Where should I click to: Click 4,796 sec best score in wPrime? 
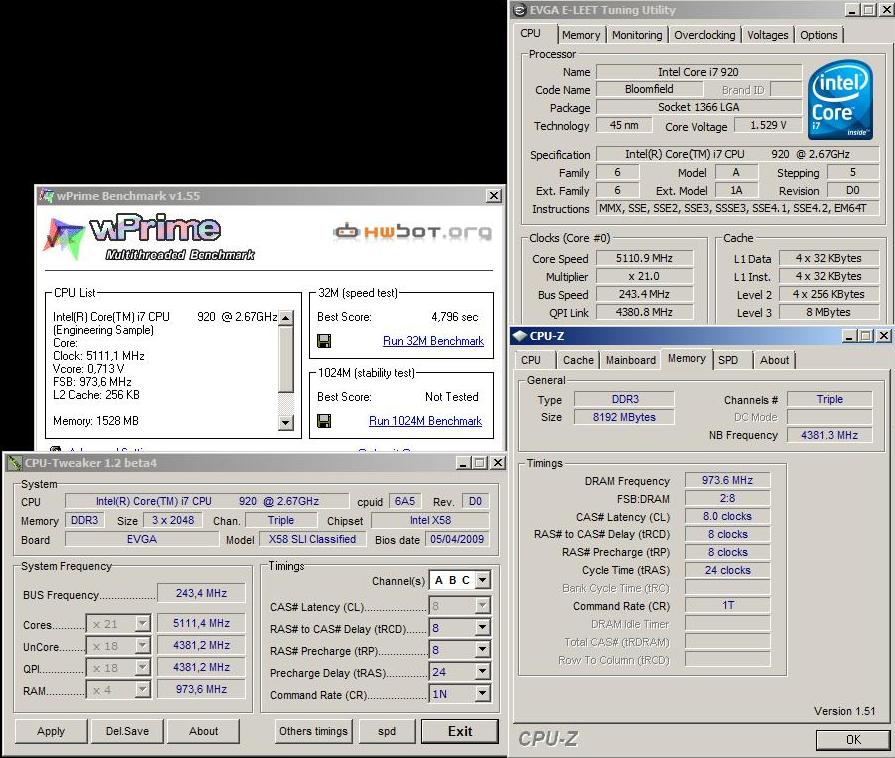454,317
